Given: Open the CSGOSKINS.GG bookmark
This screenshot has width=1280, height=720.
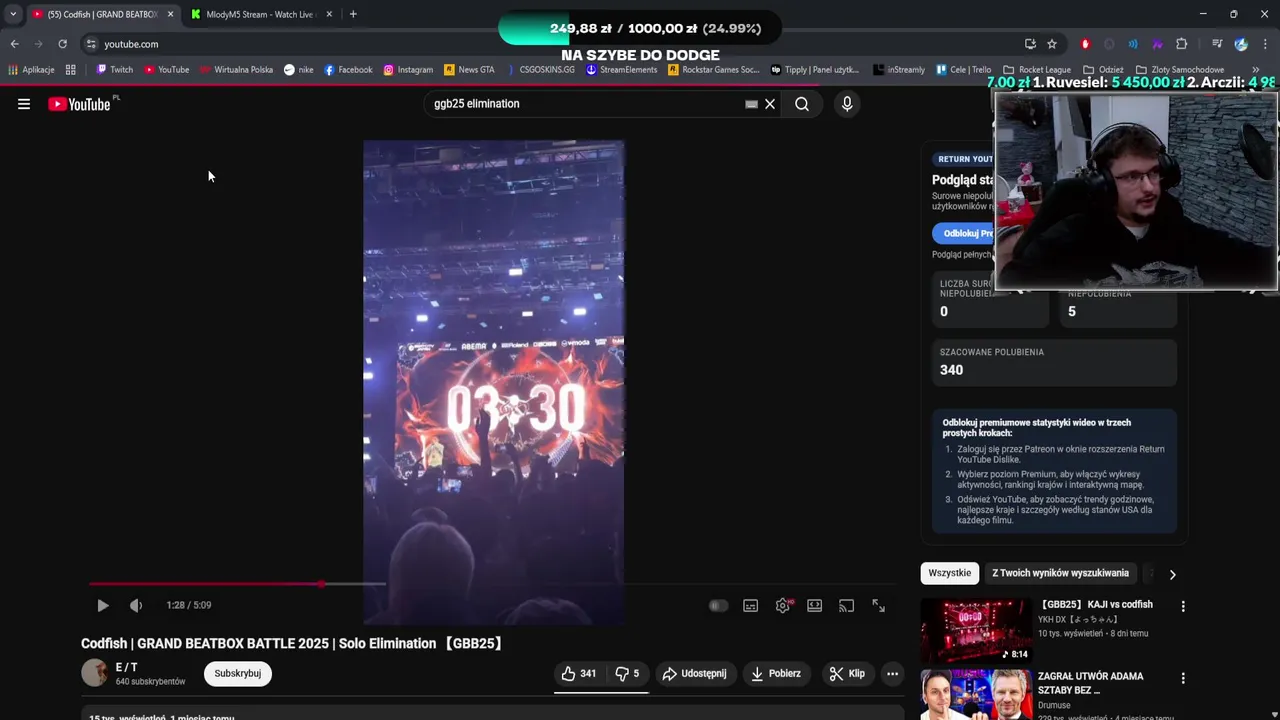Looking at the screenshot, I should [x=540, y=70].
